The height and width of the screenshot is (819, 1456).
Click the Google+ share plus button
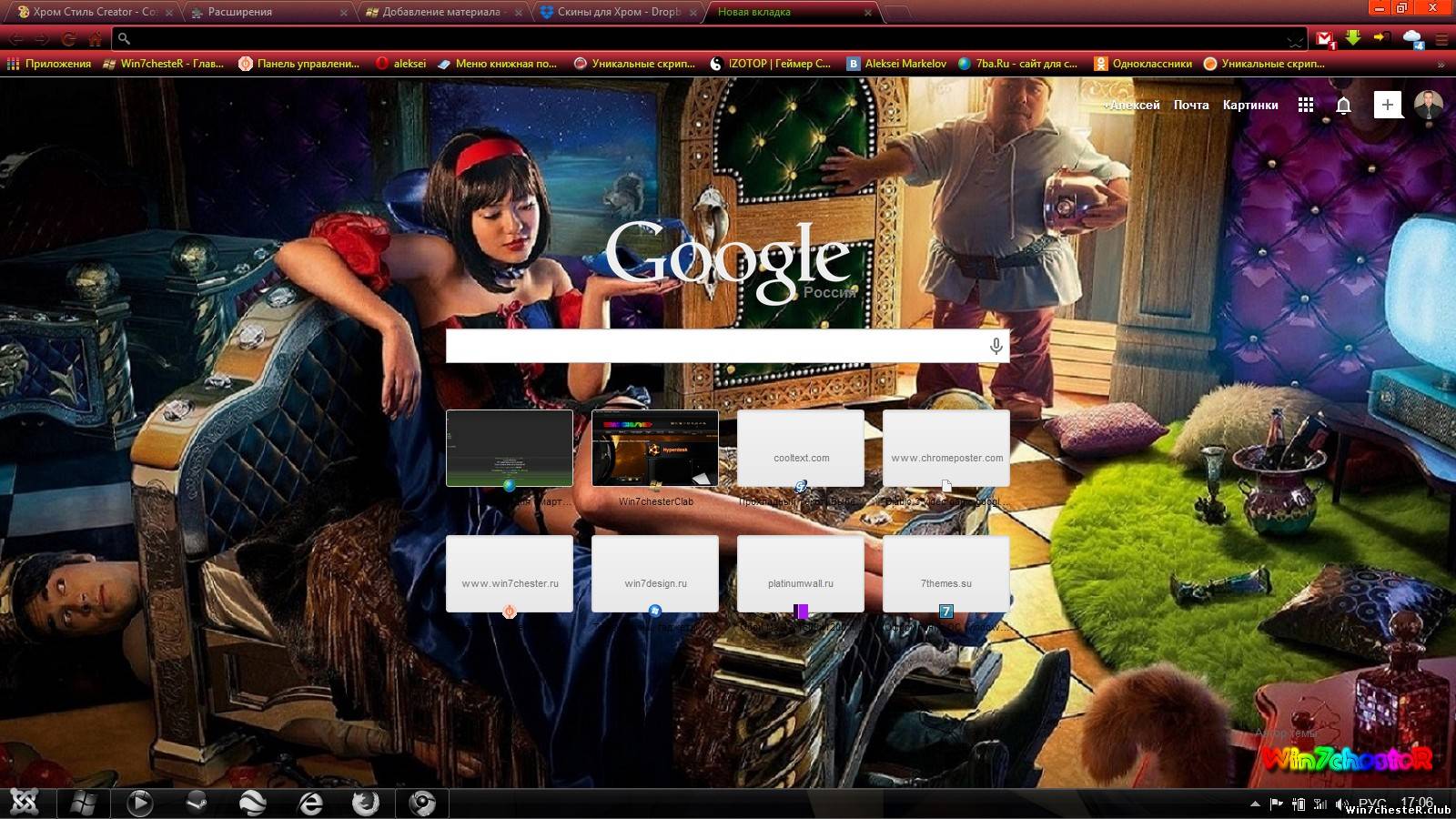1388,105
